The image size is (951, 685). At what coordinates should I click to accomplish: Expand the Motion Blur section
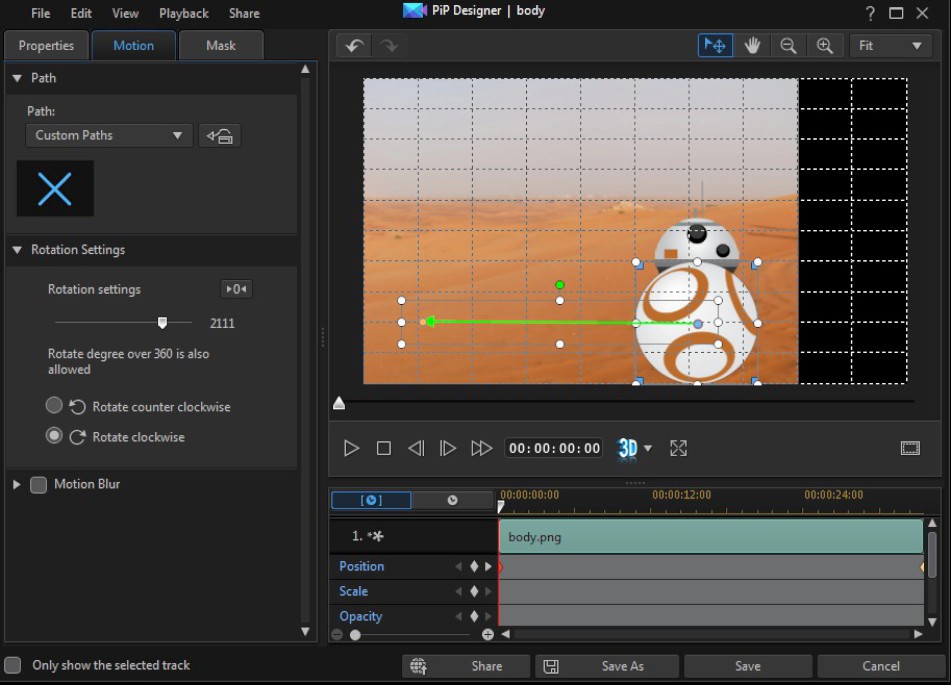(x=17, y=484)
